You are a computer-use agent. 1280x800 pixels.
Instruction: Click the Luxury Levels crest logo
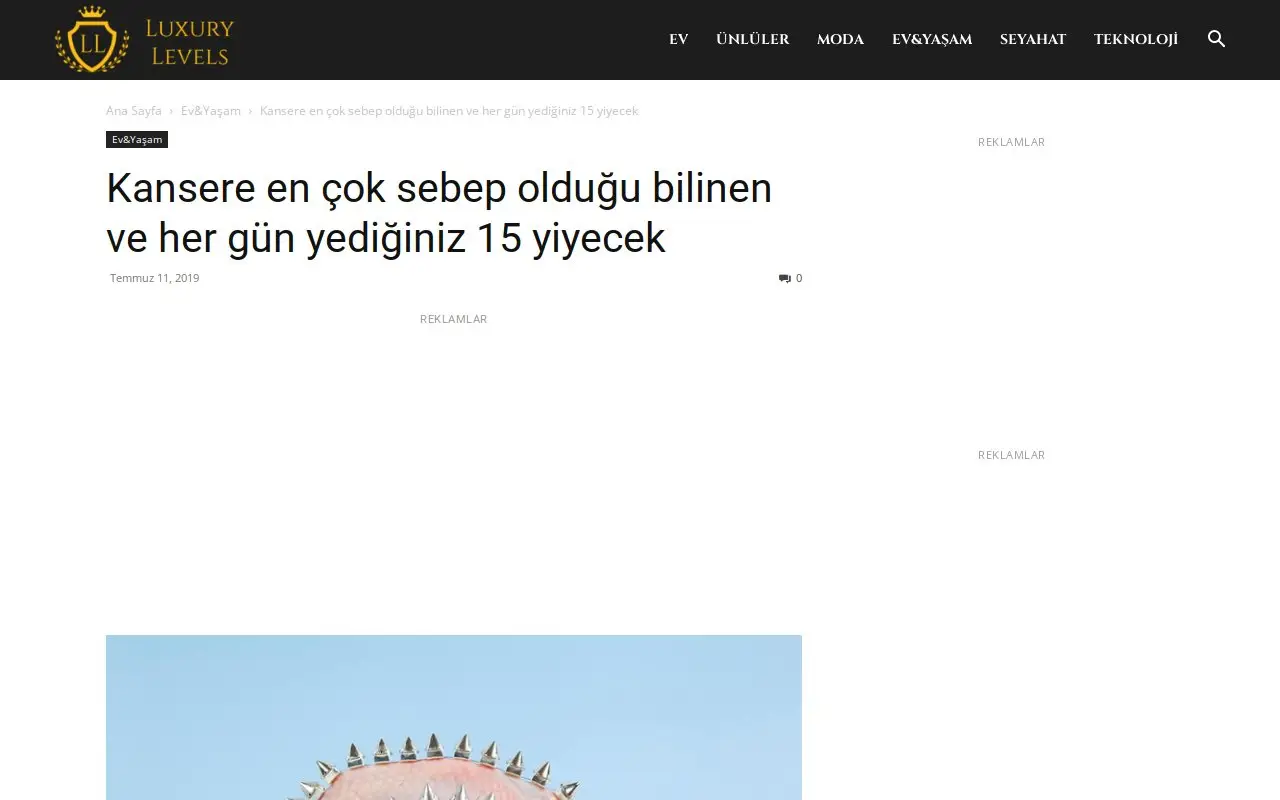[92, 39]
